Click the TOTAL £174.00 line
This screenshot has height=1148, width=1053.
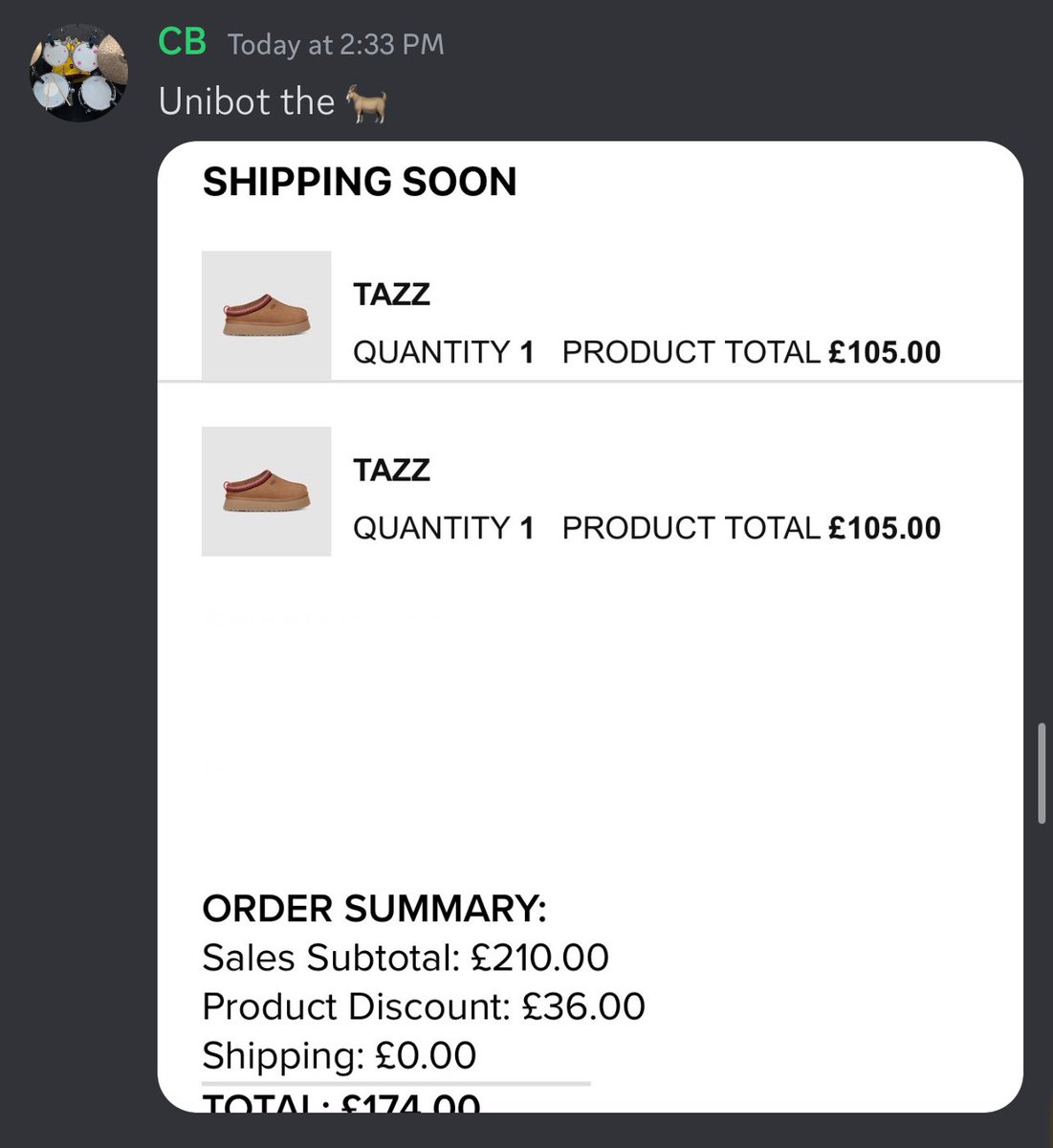[341, 1103]
